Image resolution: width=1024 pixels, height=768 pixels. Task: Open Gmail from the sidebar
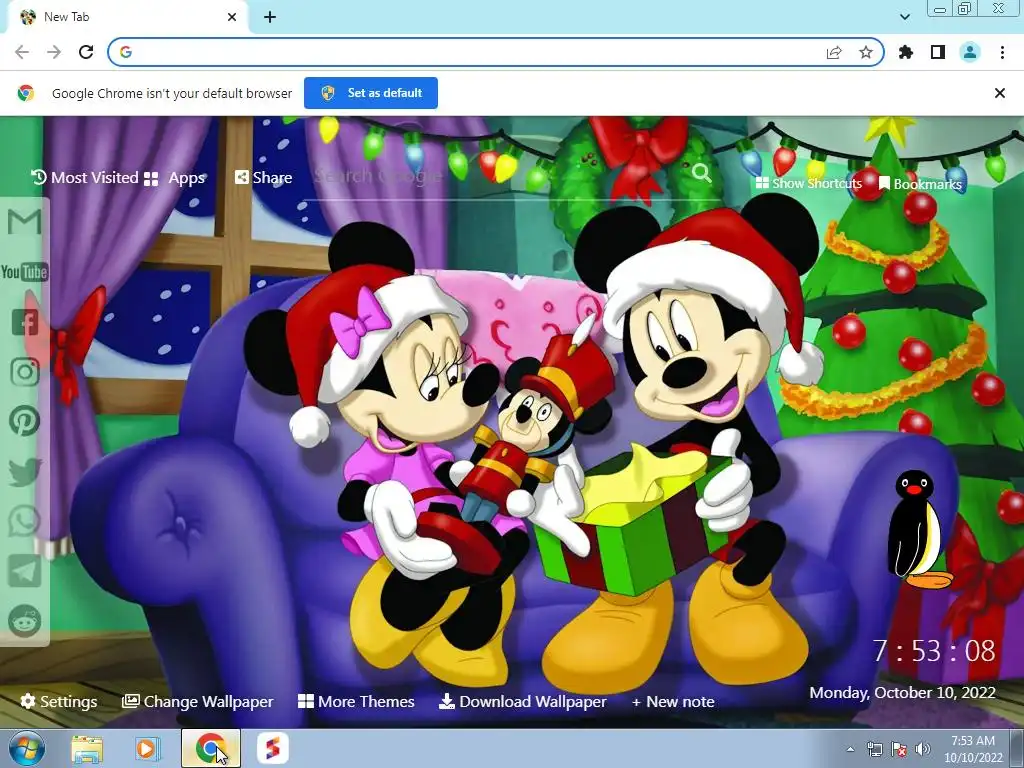point(24,222)
